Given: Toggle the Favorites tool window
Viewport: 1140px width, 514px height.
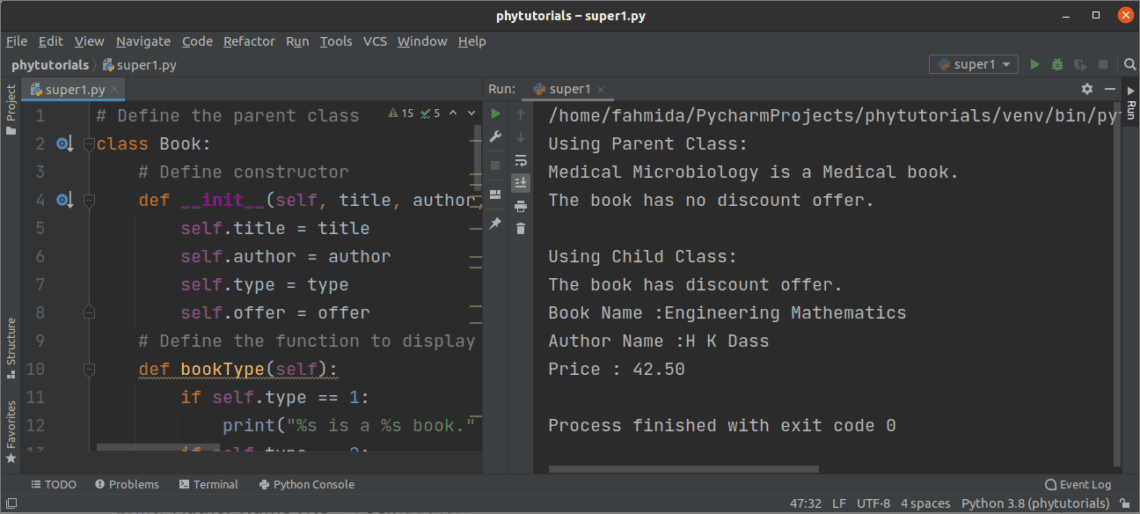Looking at the screenshot, I should coord(11,433).
